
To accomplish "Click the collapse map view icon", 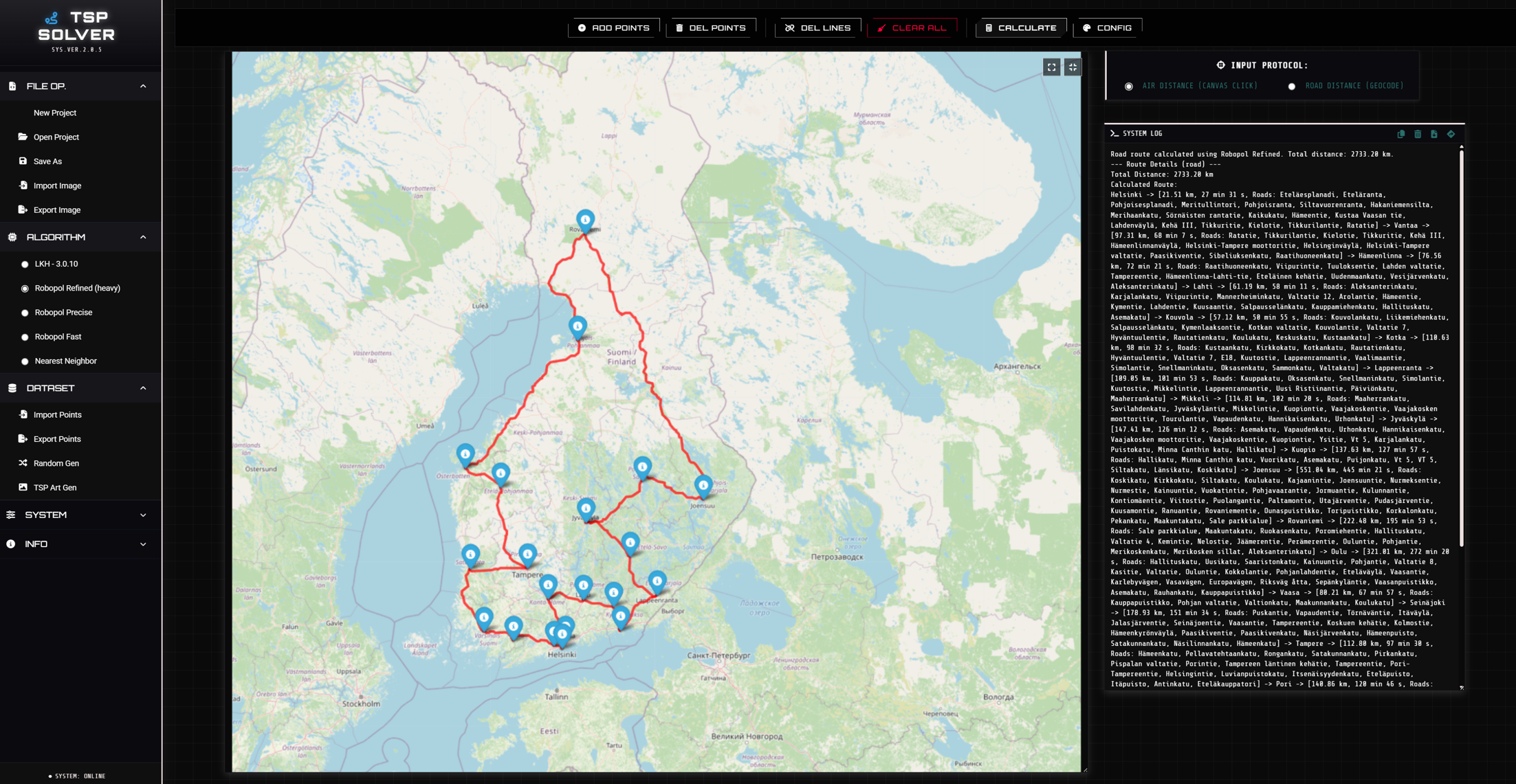I will click(1073, 67).
